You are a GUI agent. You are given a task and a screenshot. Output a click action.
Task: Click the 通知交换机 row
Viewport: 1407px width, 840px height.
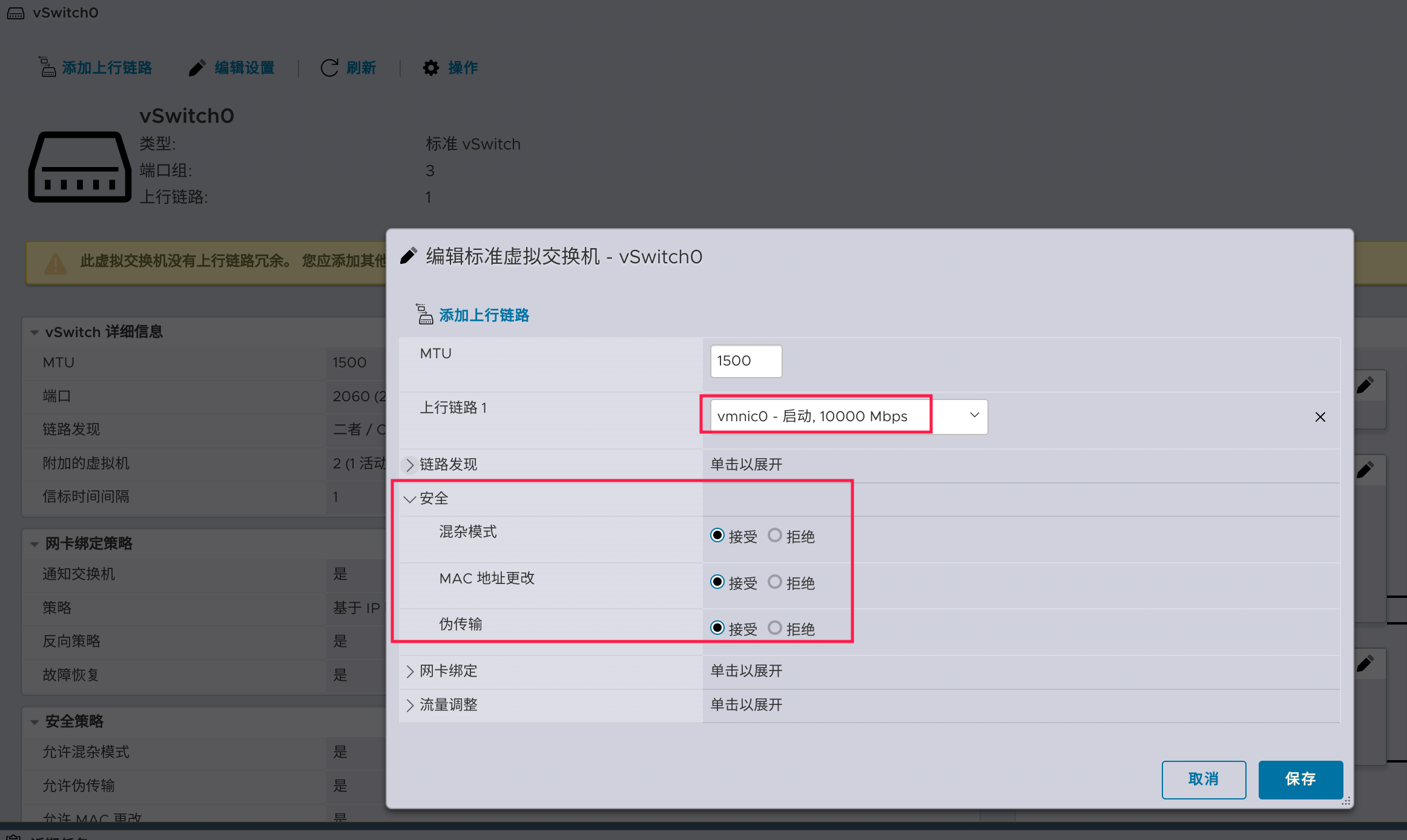tap(205, 574)
